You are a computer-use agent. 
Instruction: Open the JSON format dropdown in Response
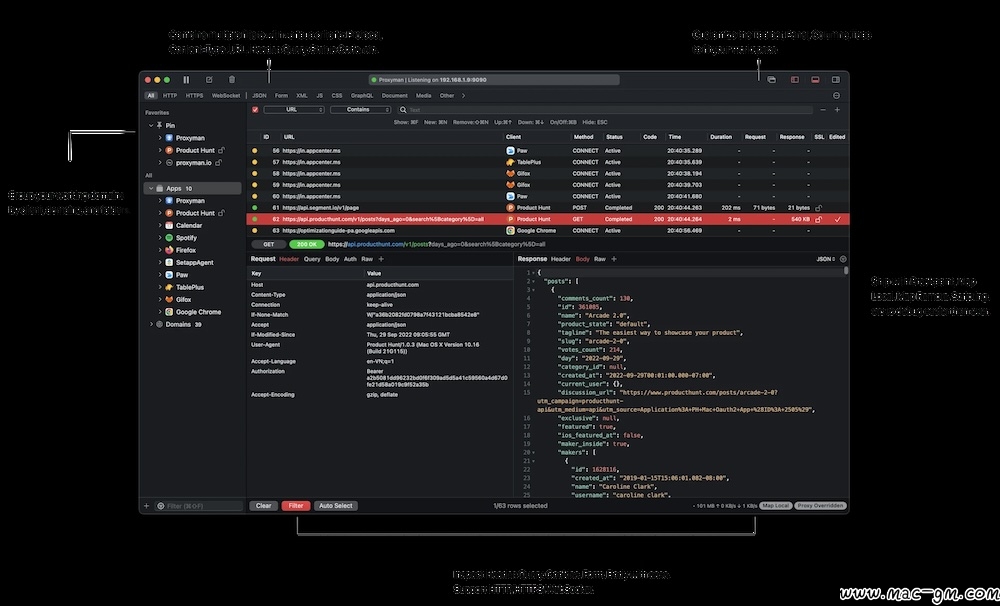click(825, 259)
